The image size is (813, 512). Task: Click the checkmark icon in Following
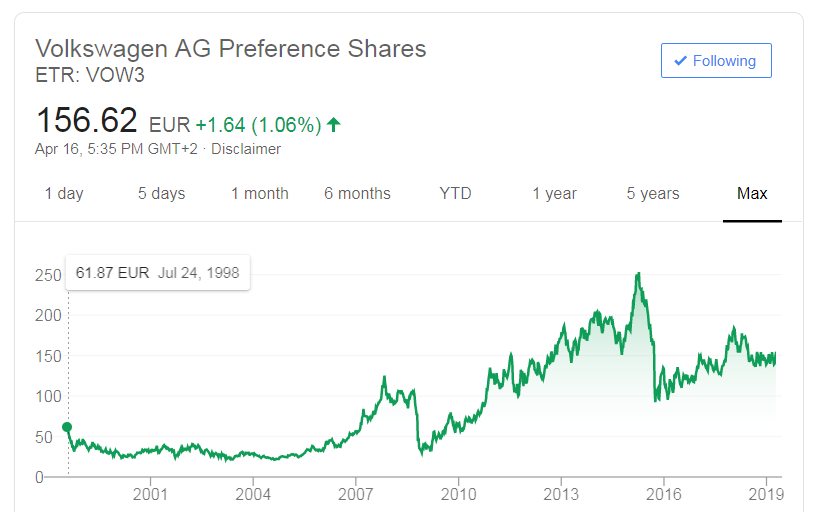680,61
